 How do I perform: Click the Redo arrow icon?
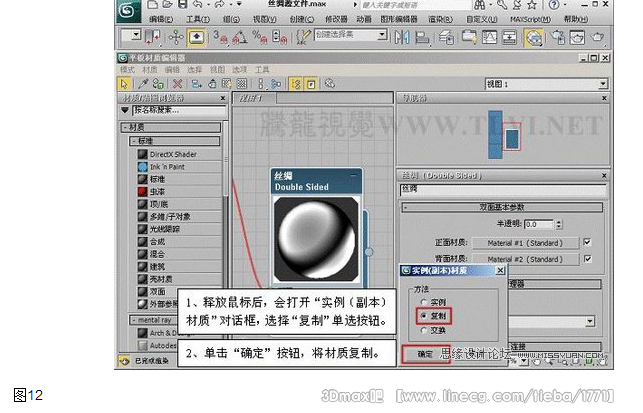219,5
